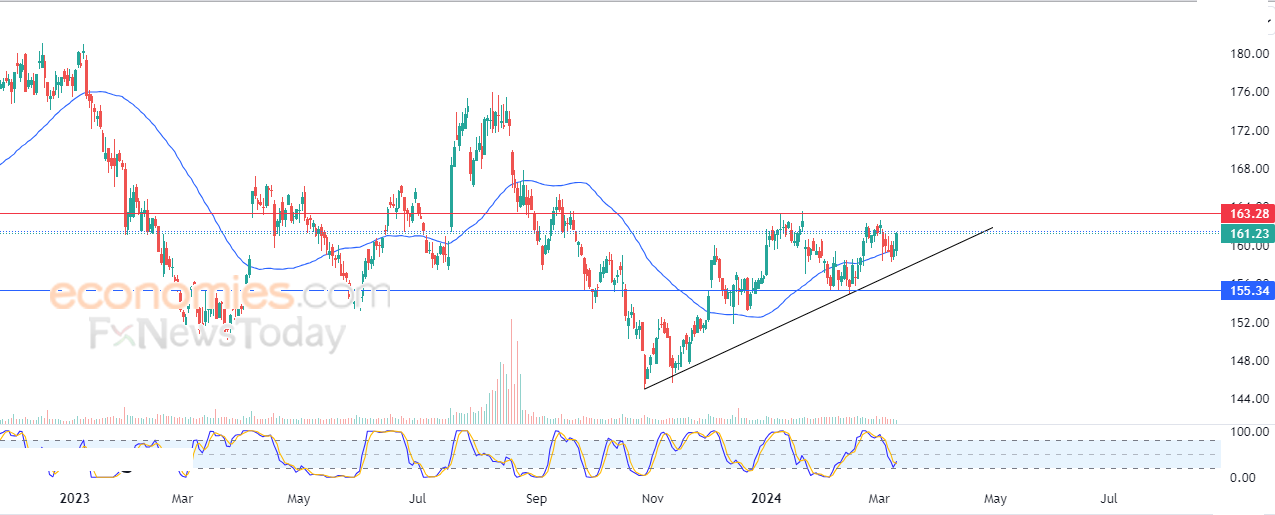Select the 148.00 price axis value

[x=1251, y=360]
